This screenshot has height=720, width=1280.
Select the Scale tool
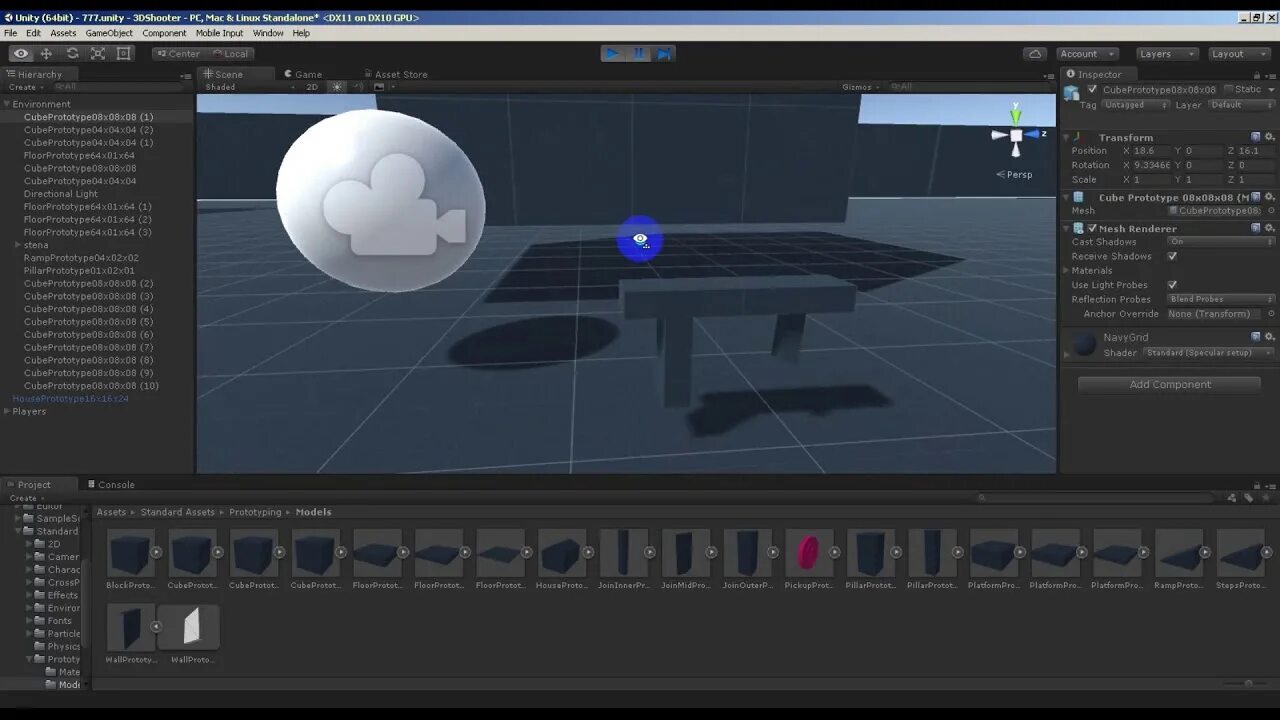click(x=98, y=54)
